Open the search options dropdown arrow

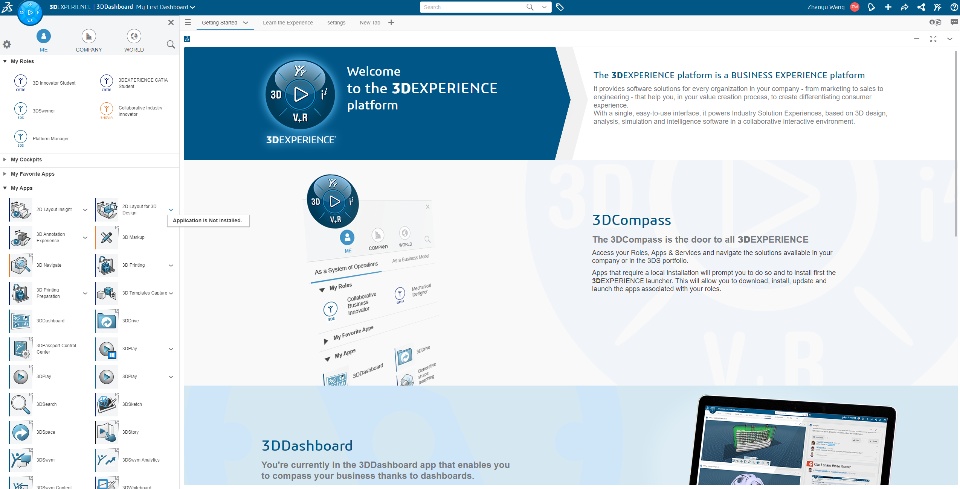tap(544, 7)
